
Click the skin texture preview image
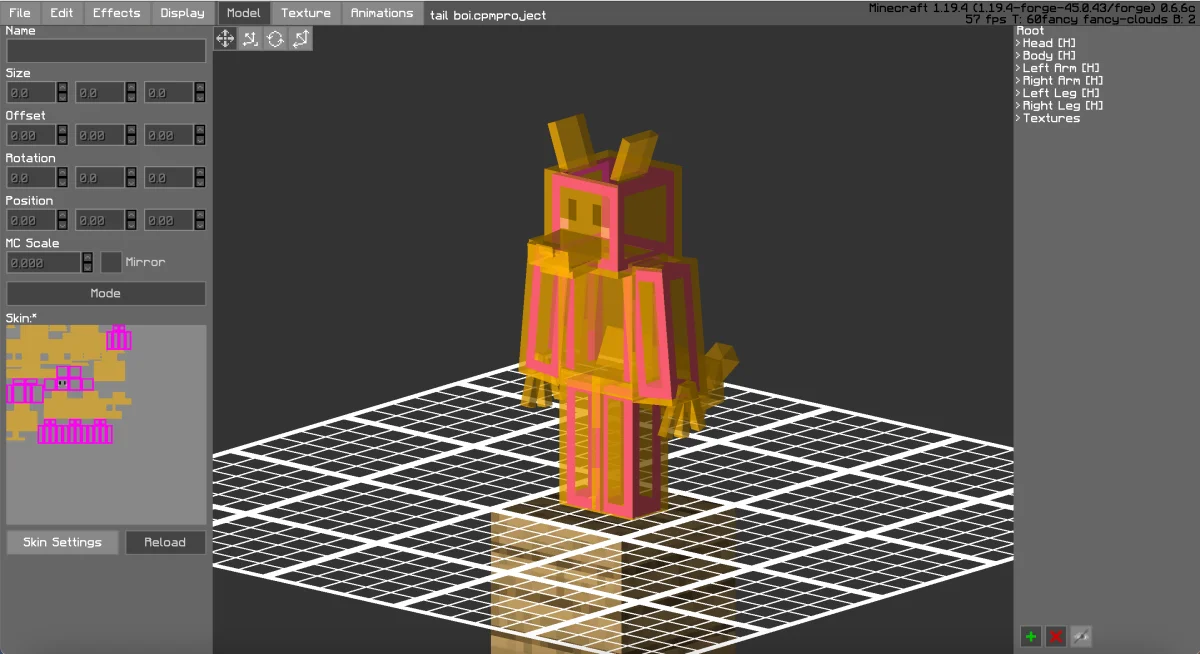click(106, 424)
